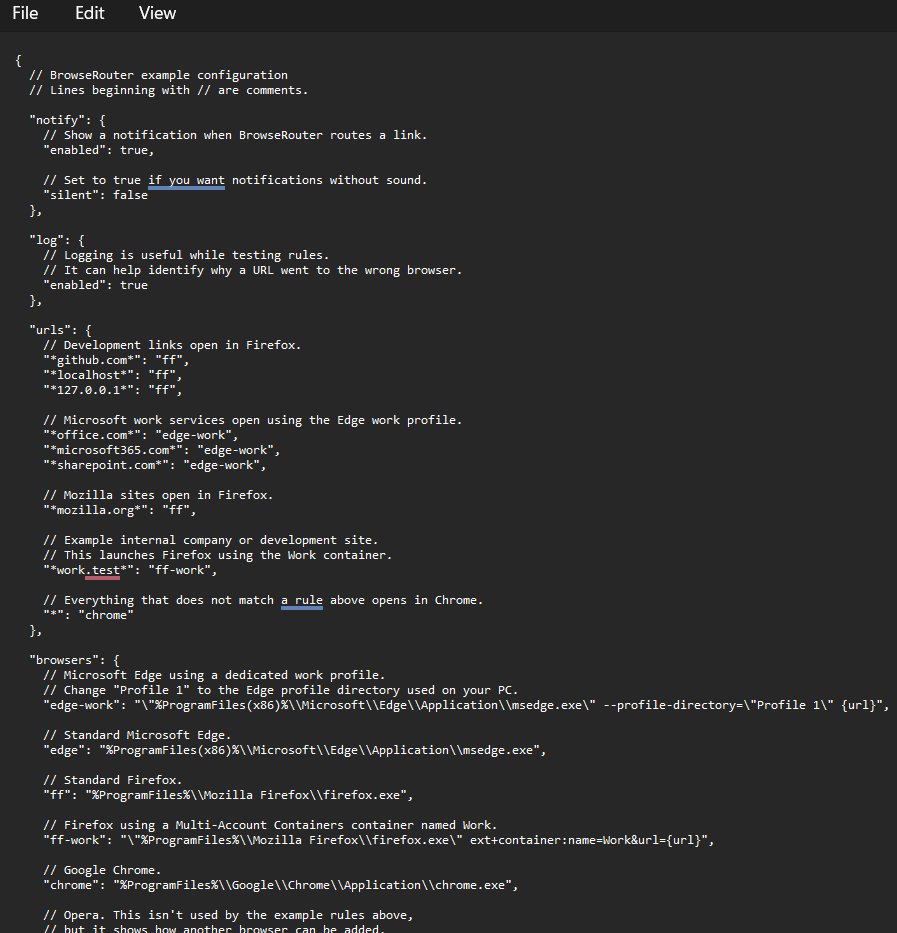Screen dimensions: 897x933
Task: Open the File menu
Action: (25, 13)
